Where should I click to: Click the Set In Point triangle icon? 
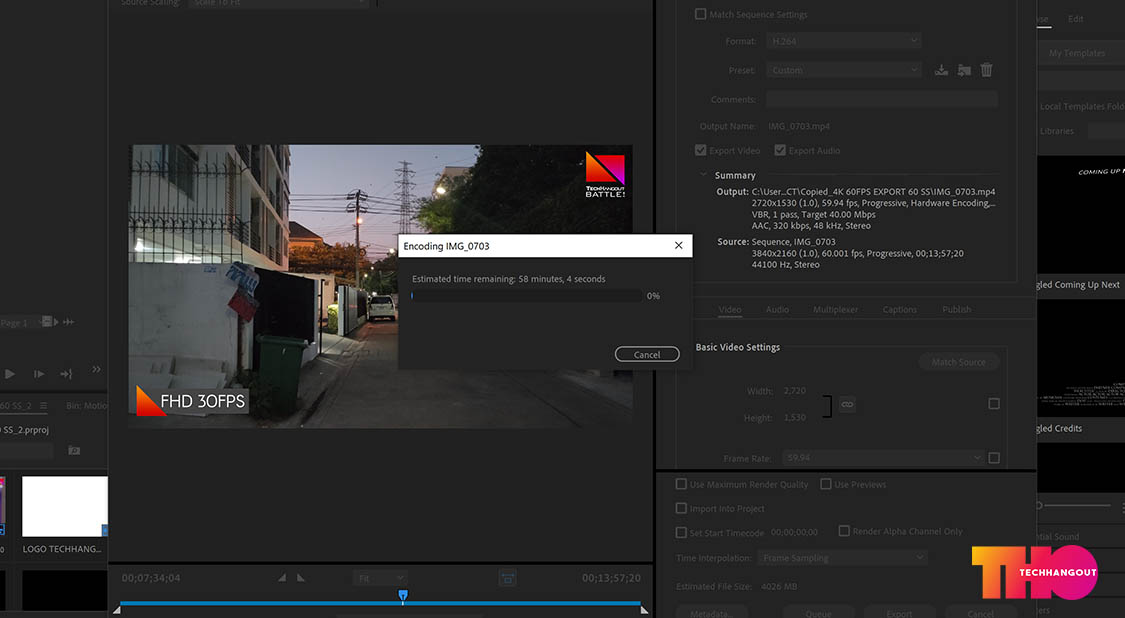(282, 578)
